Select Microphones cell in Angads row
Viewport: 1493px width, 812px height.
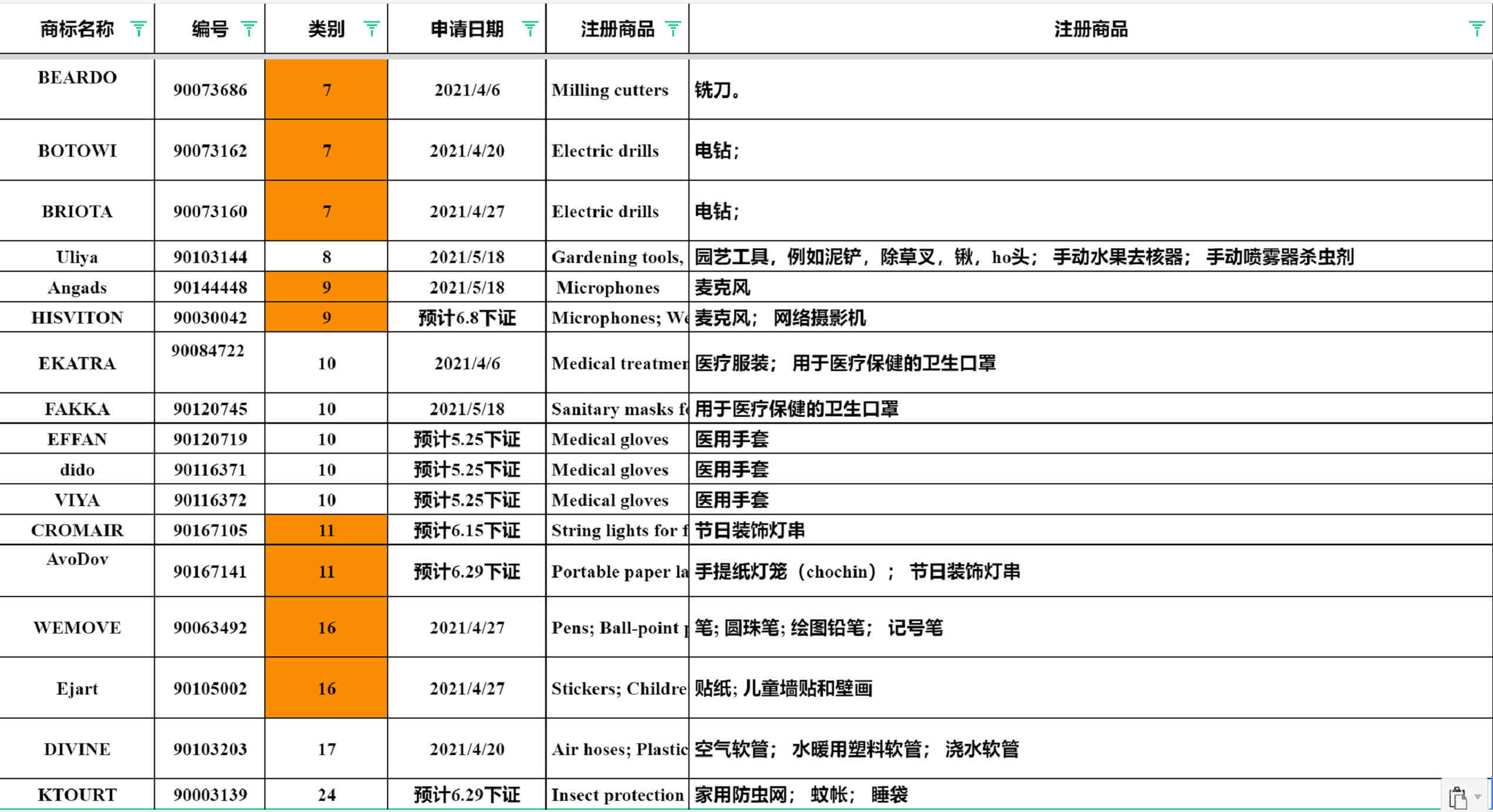coord(617,287)
